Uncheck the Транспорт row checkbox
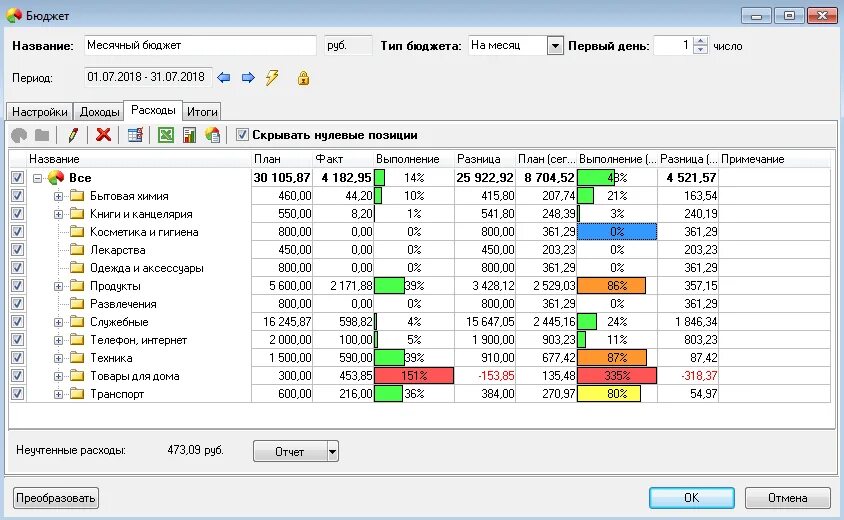This screenshot has height=520, width=844. click(17, 393)
